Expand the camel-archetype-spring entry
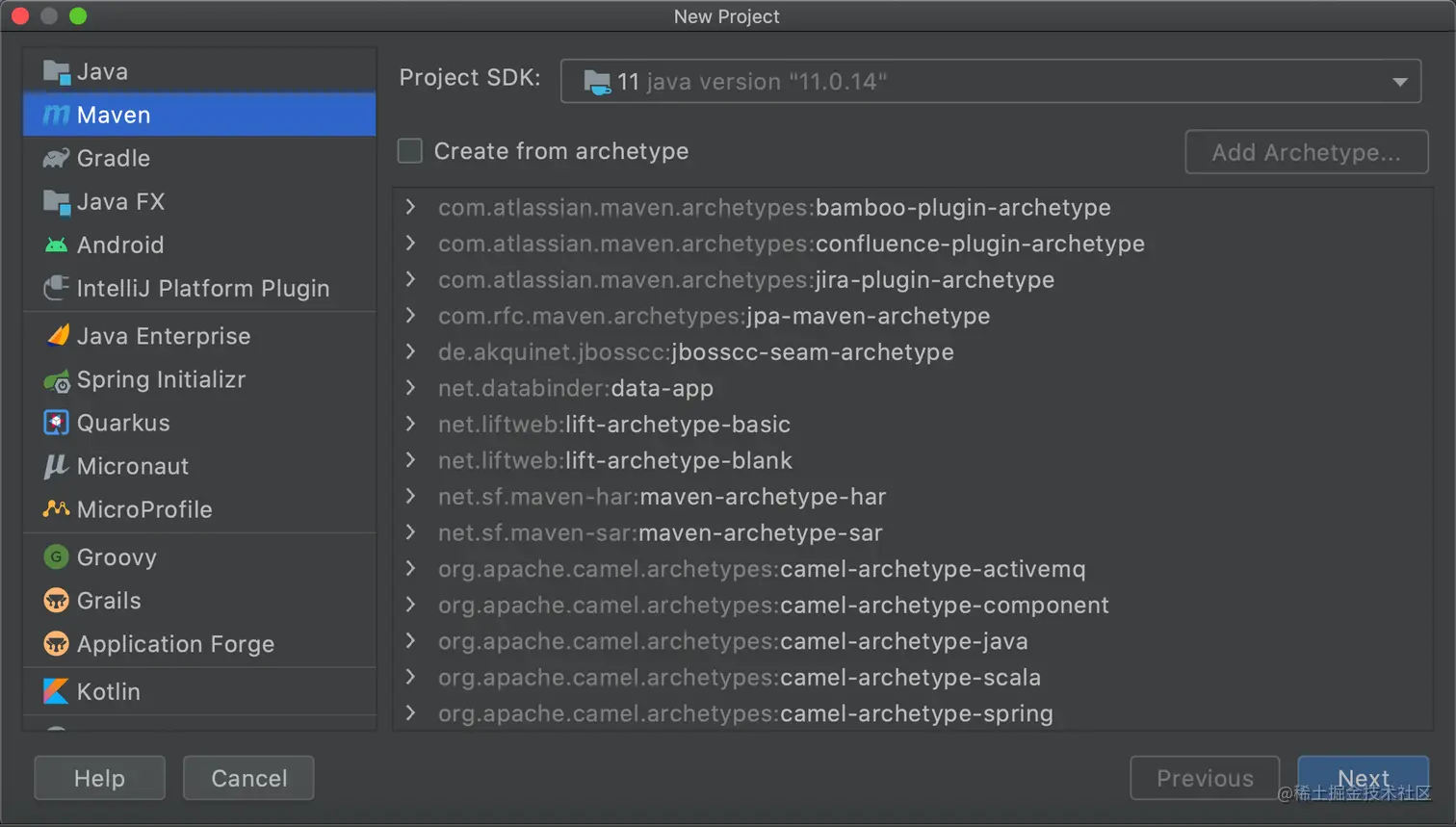Screen dimensions: 1456x827 [x=411, y=713]
